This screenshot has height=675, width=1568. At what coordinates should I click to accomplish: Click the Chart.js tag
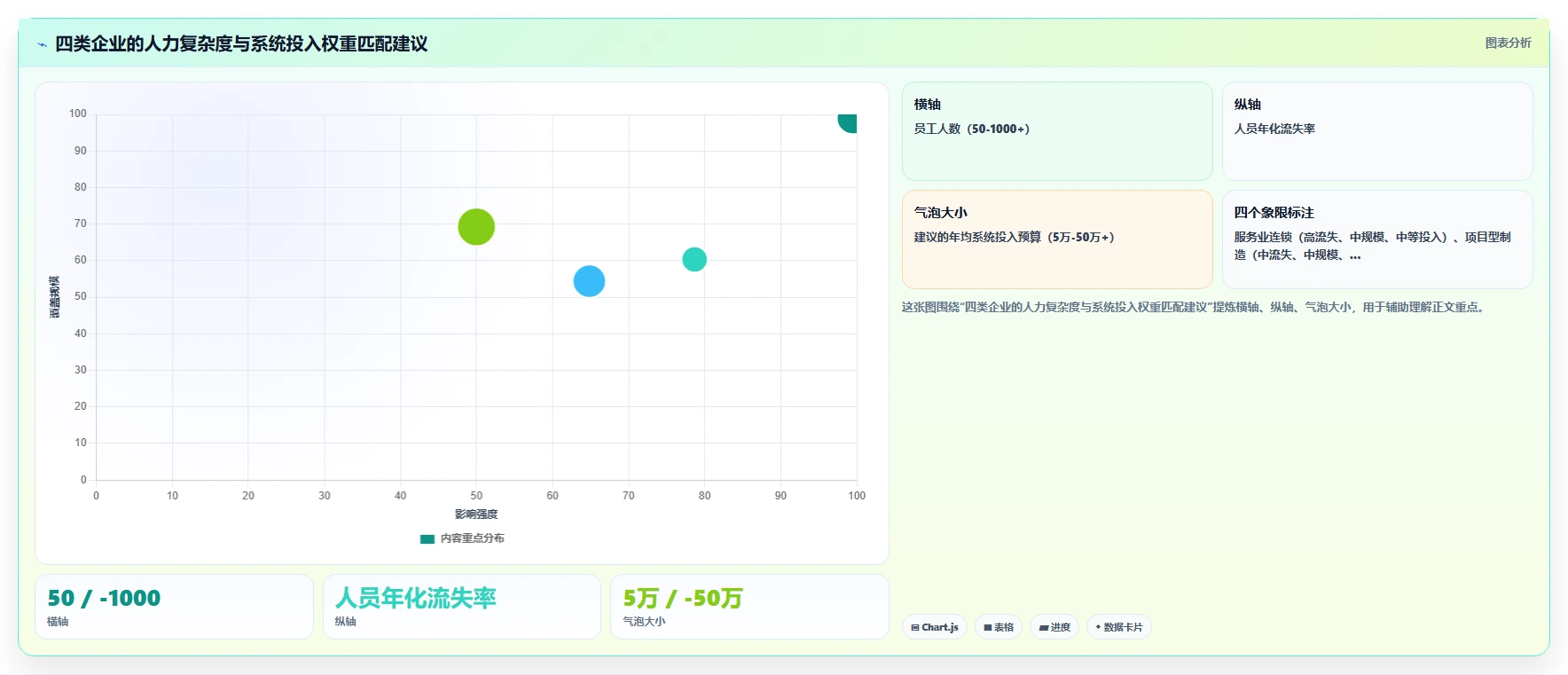tap(935, 627)
